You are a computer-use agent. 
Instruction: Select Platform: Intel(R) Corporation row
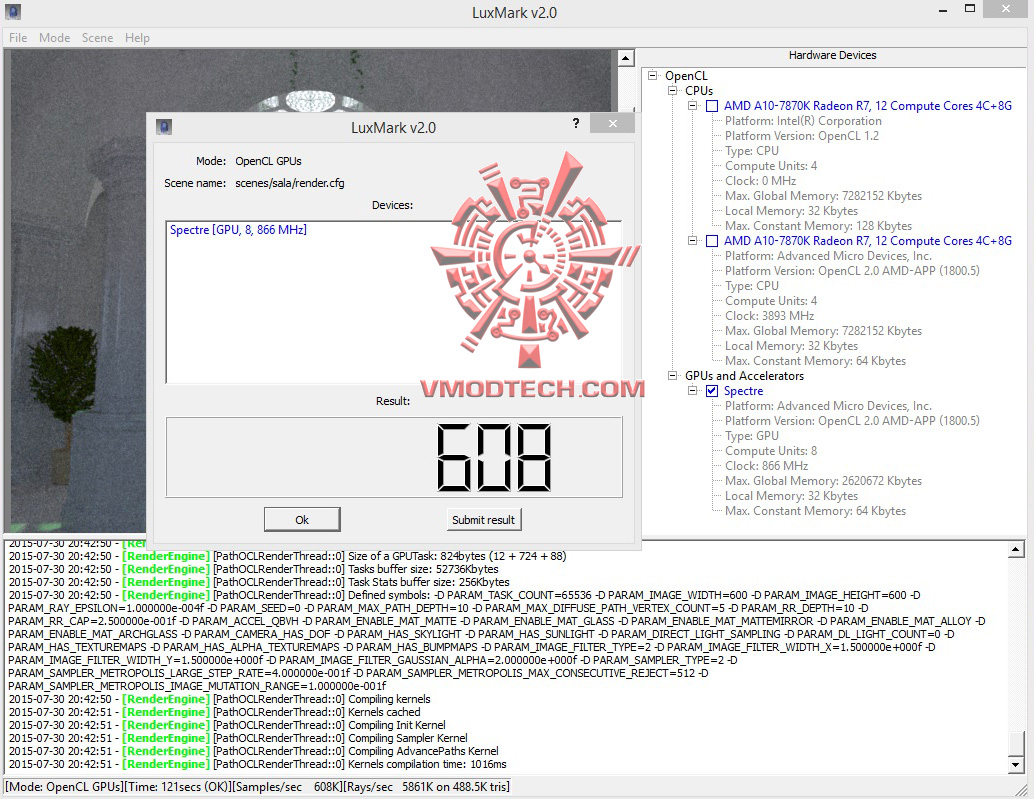click(803, 121)
